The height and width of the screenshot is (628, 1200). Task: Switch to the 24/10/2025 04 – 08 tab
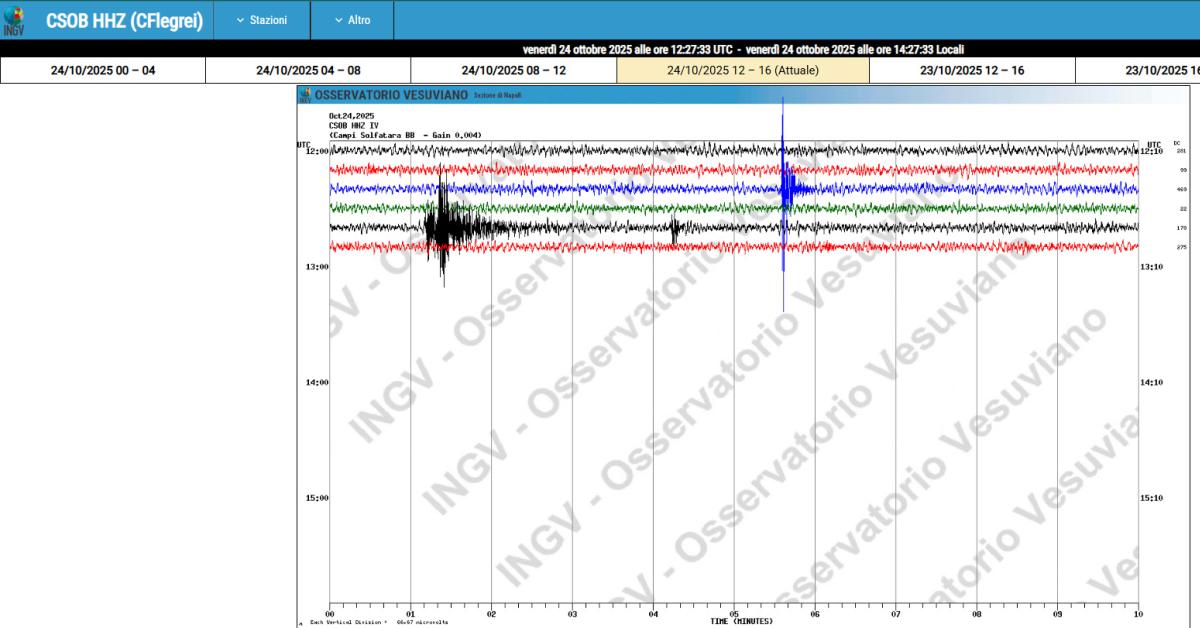[x=308, y=70]
